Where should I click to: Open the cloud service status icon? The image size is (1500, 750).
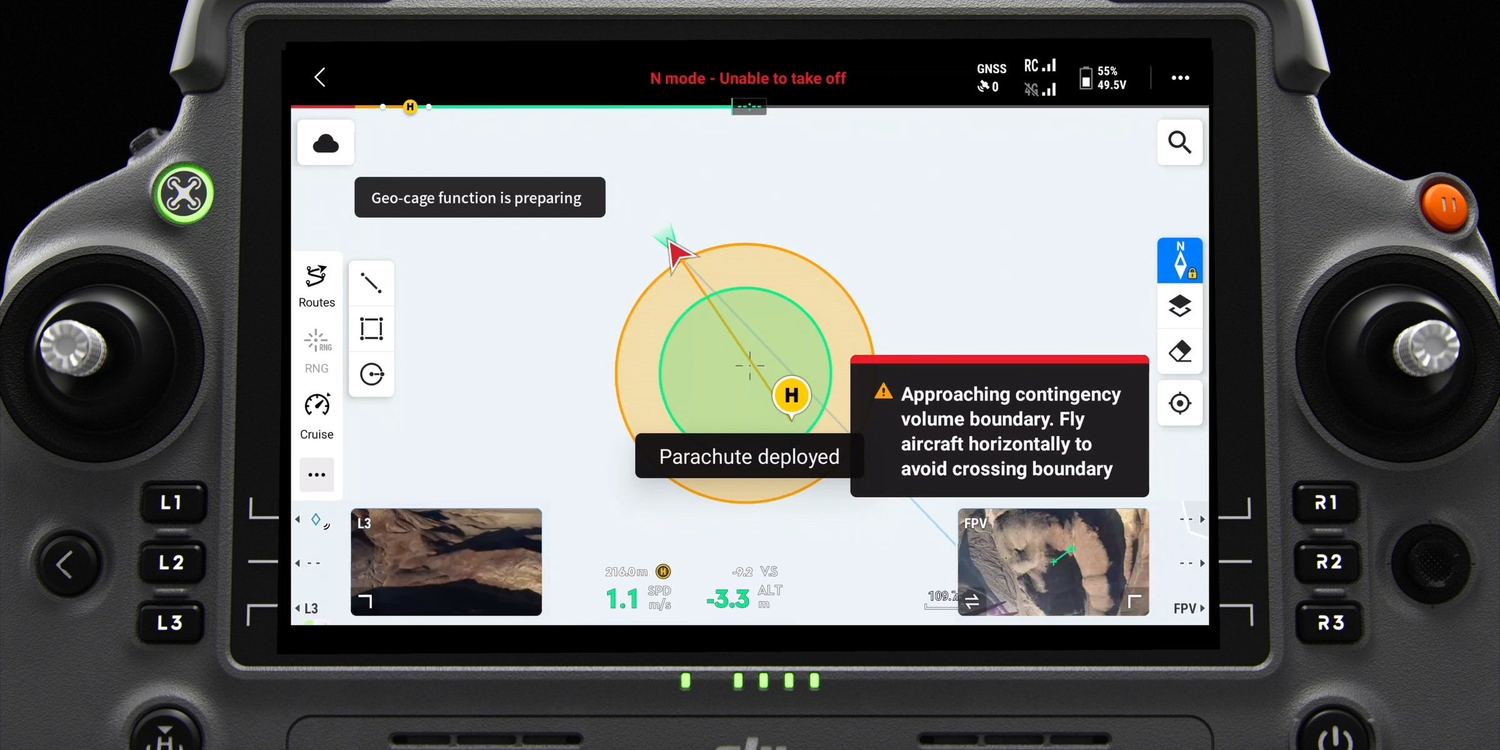(326, 143)
